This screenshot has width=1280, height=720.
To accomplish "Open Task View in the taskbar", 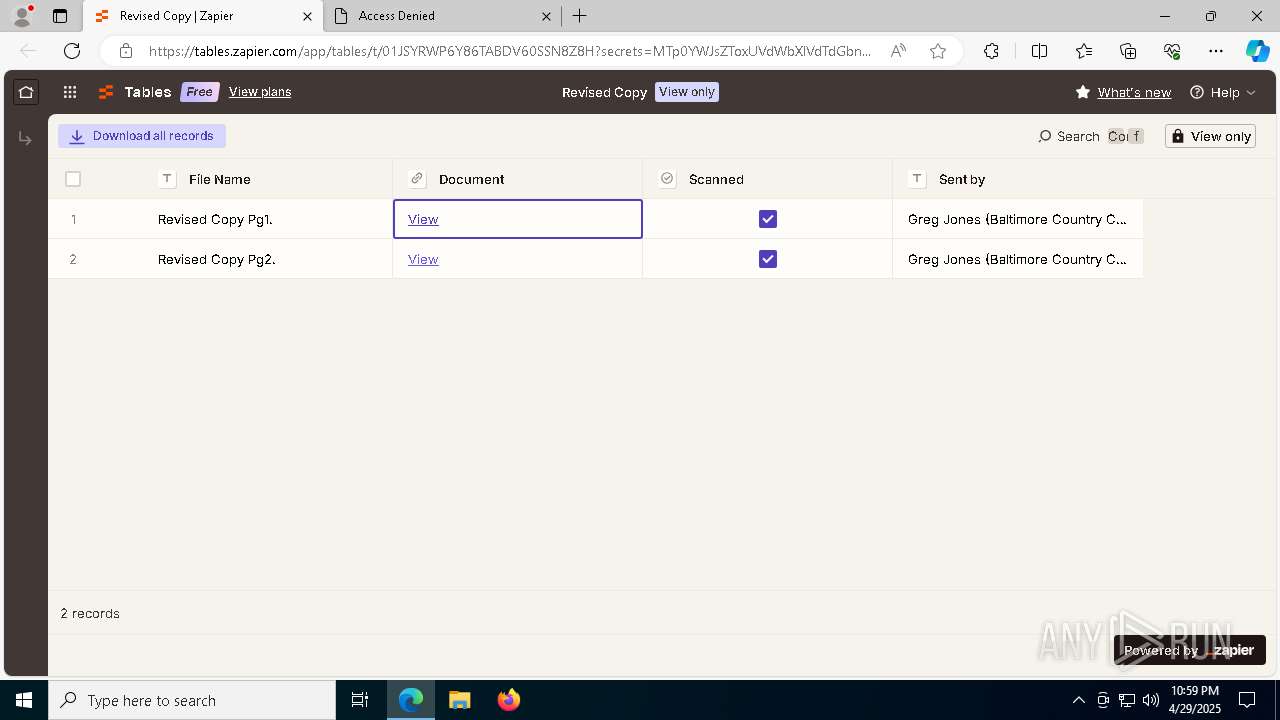I will [x=360, y=700].
